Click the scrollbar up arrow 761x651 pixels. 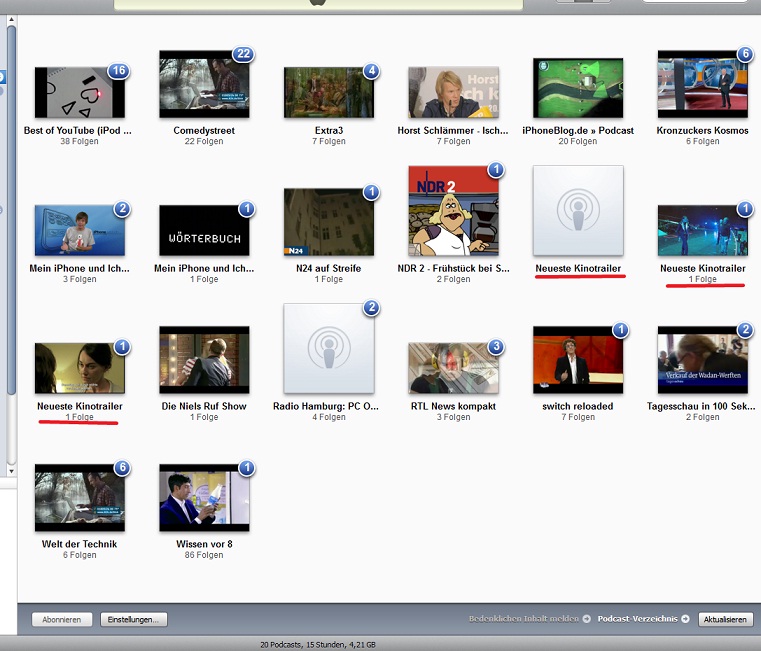tap(12, 20)
